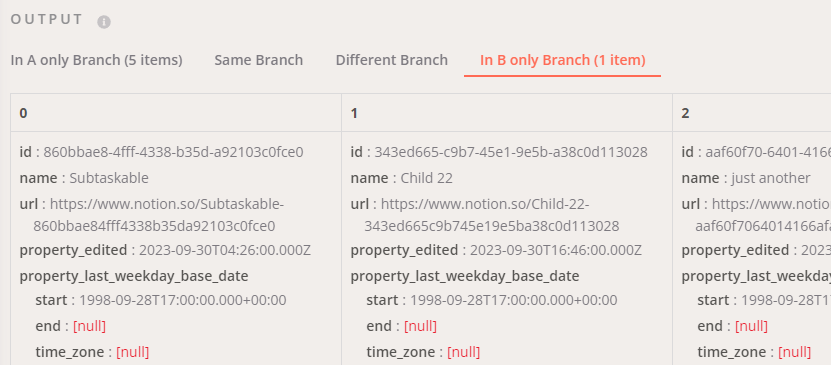Click column header 2
This screenshot has width=831, height=365.
(752, 113)
